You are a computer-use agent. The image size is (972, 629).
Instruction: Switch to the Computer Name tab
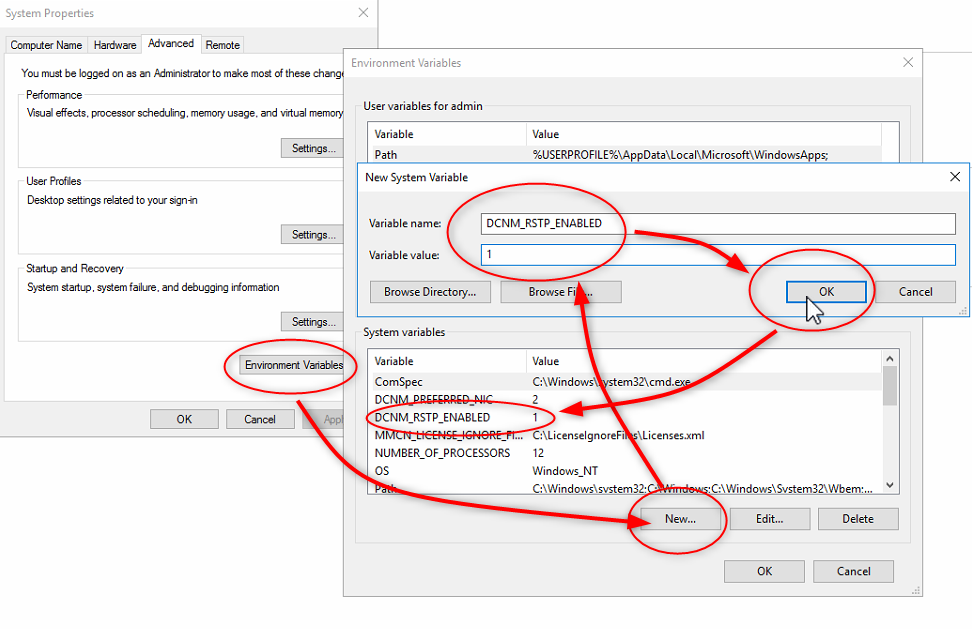point(46,45)
